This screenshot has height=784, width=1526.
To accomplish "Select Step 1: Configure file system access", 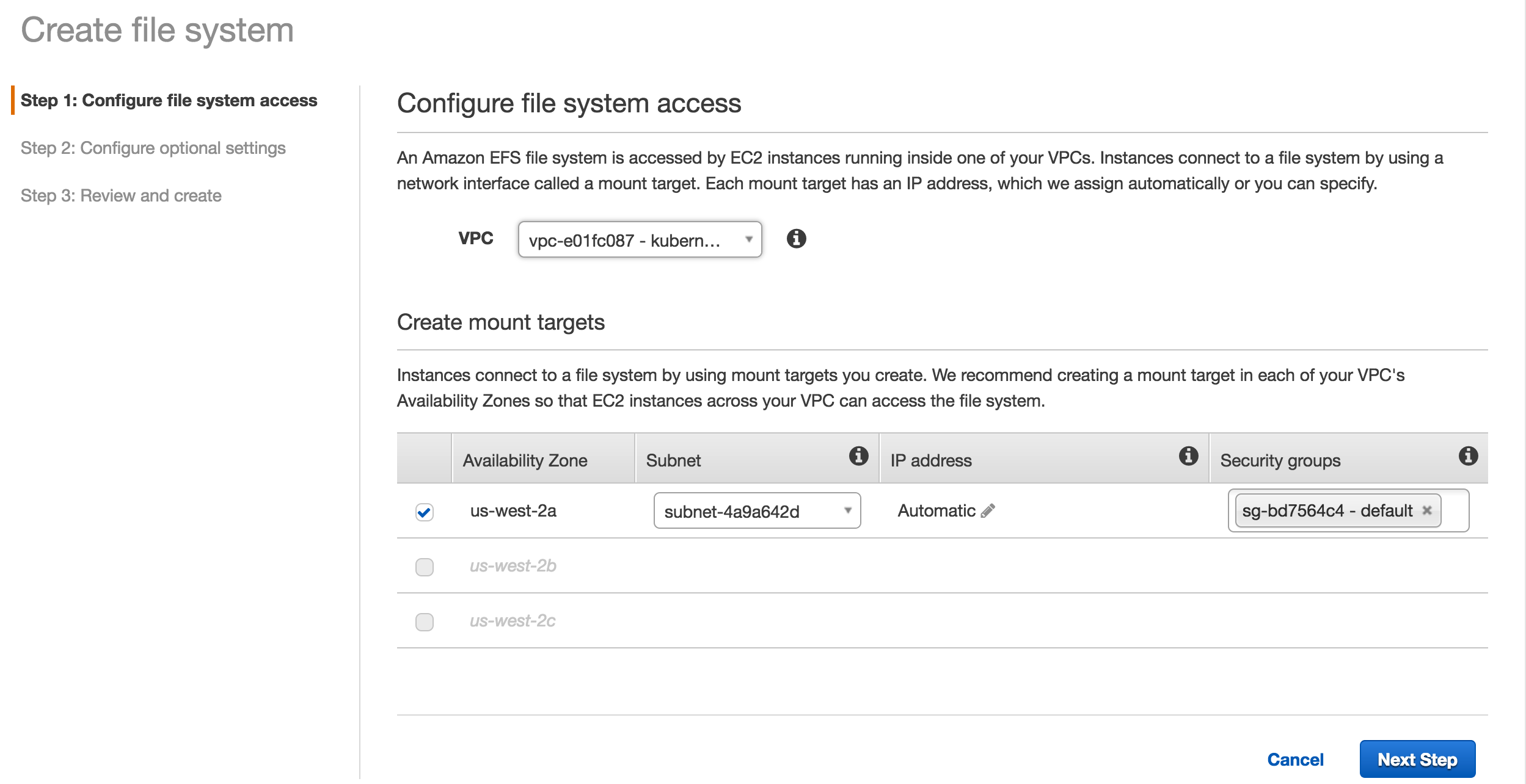I will pos(170,101).
